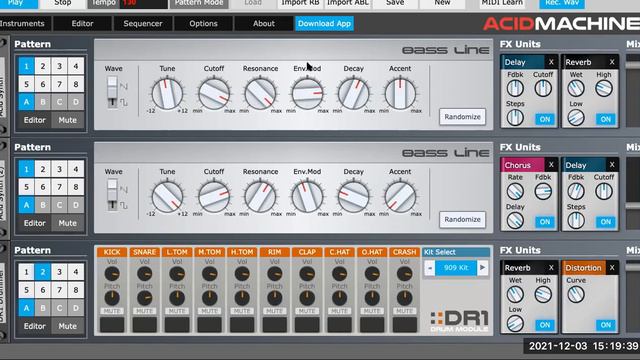Click the second Bass Line Env.Mod knob
This screenshot has width=640, height=360.
(307, 197)
